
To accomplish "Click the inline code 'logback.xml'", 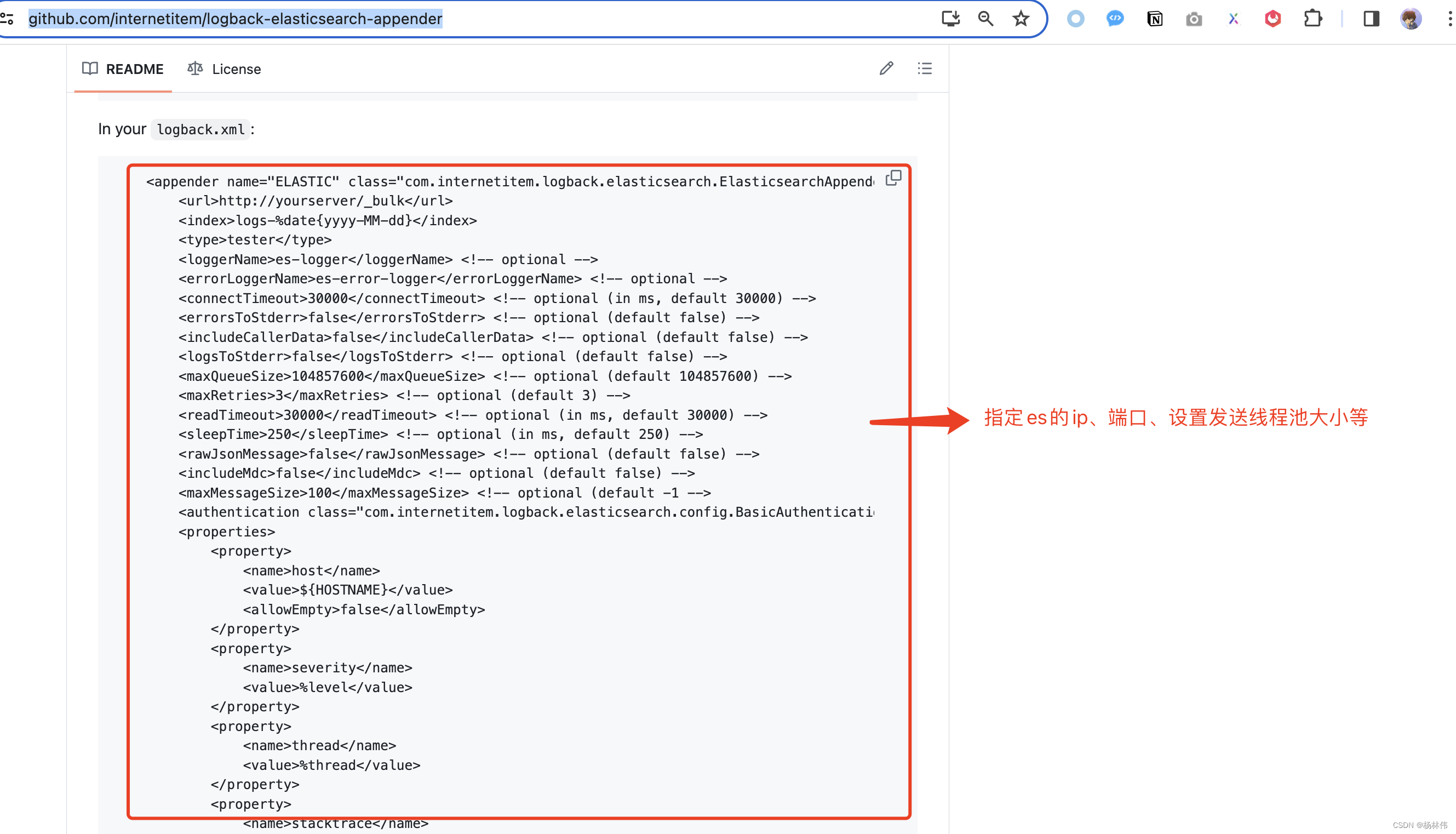I will click(x=200, y=129).
